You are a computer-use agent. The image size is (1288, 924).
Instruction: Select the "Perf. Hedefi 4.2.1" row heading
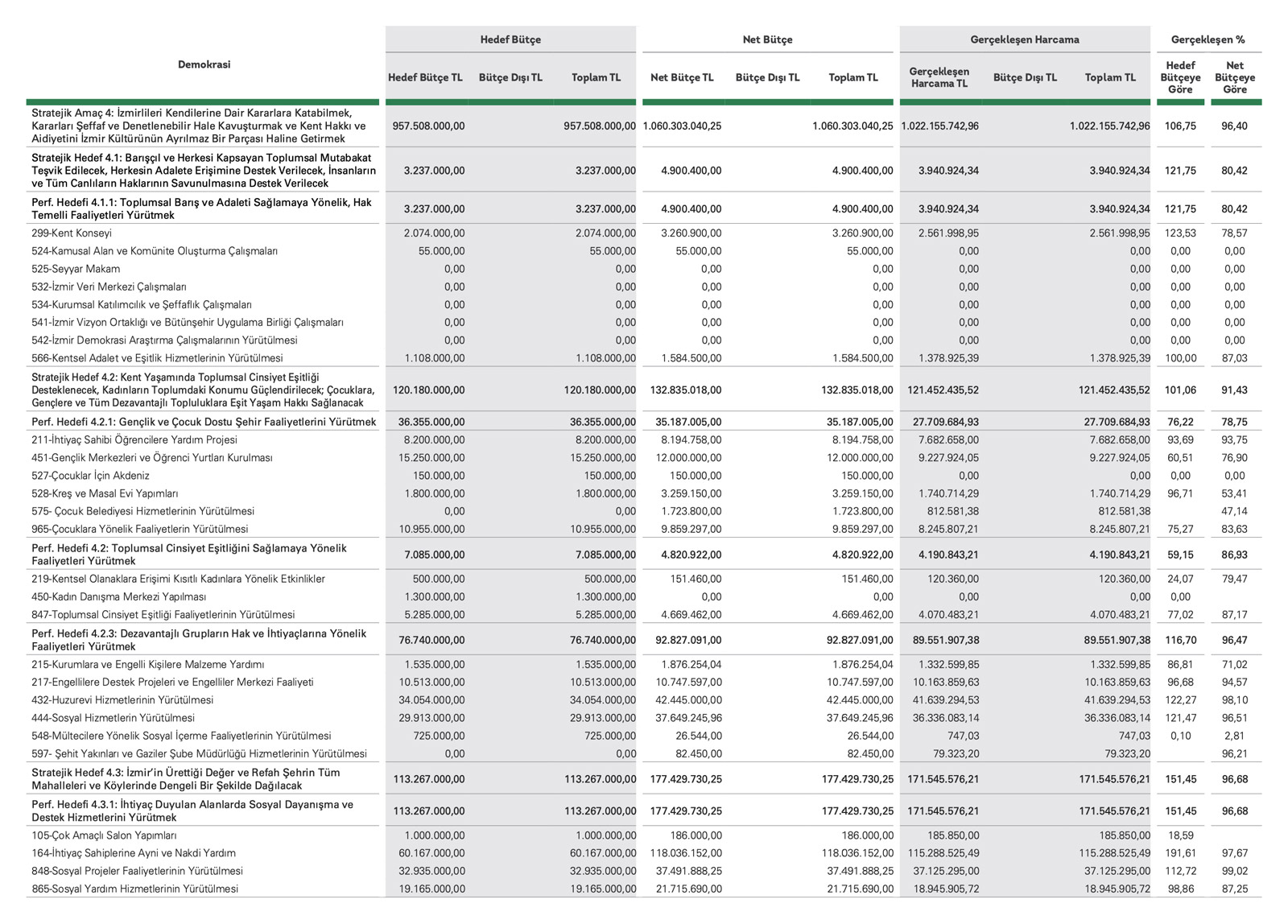(204, 422)
